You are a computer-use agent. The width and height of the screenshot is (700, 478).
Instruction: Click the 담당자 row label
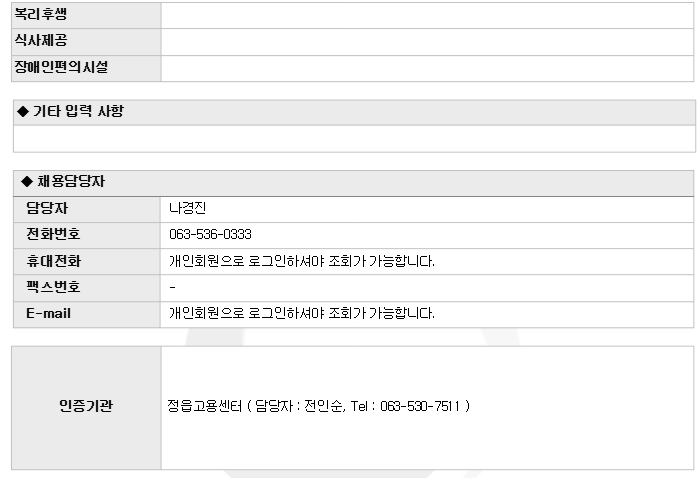[x=47, y=208]
